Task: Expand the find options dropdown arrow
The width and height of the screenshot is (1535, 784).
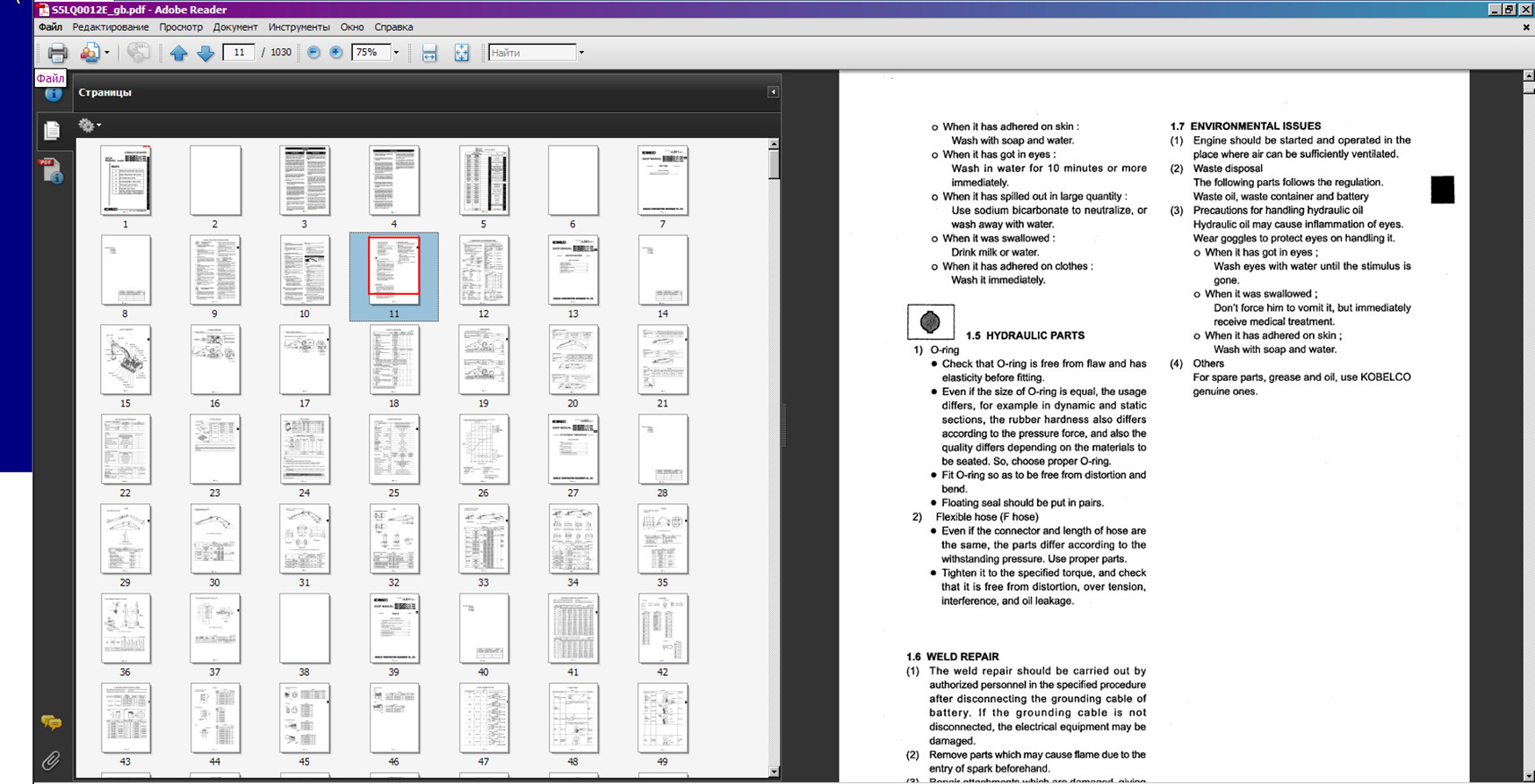Action: (x=581, y=53)
